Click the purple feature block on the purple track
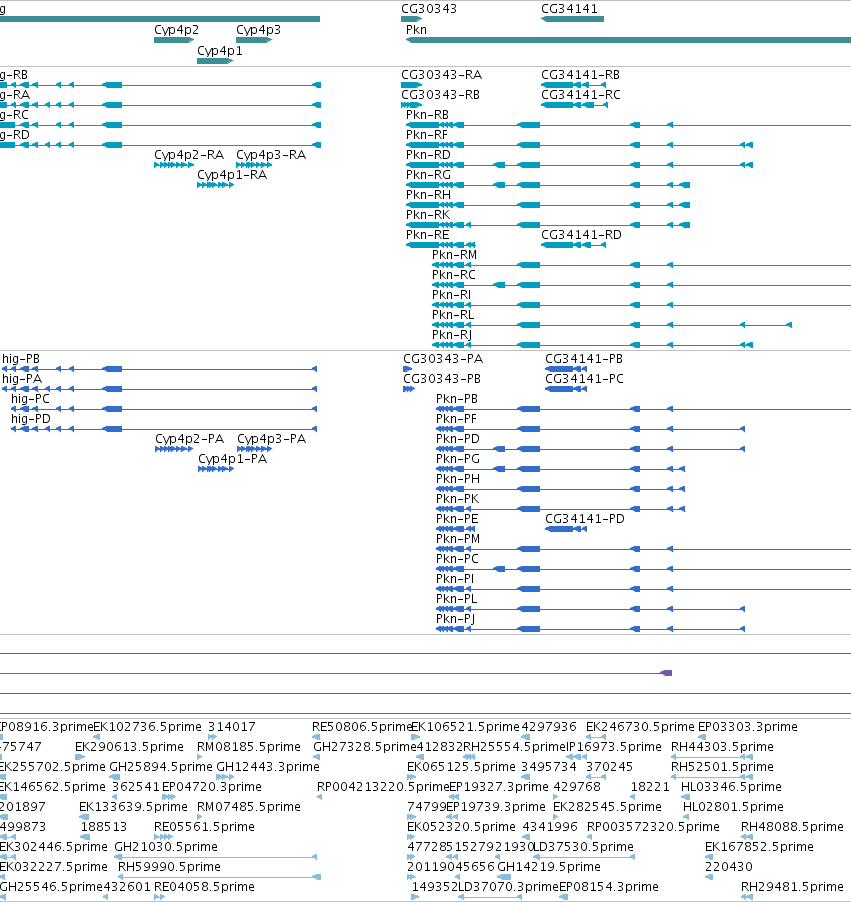Viewport: 851px width, 902px height. (666, 673)
